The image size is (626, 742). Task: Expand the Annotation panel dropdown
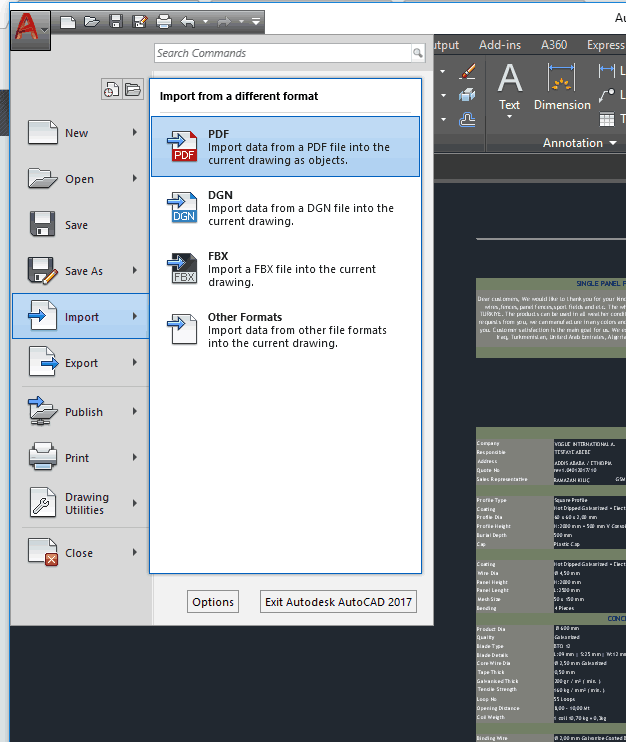[580, 143]
